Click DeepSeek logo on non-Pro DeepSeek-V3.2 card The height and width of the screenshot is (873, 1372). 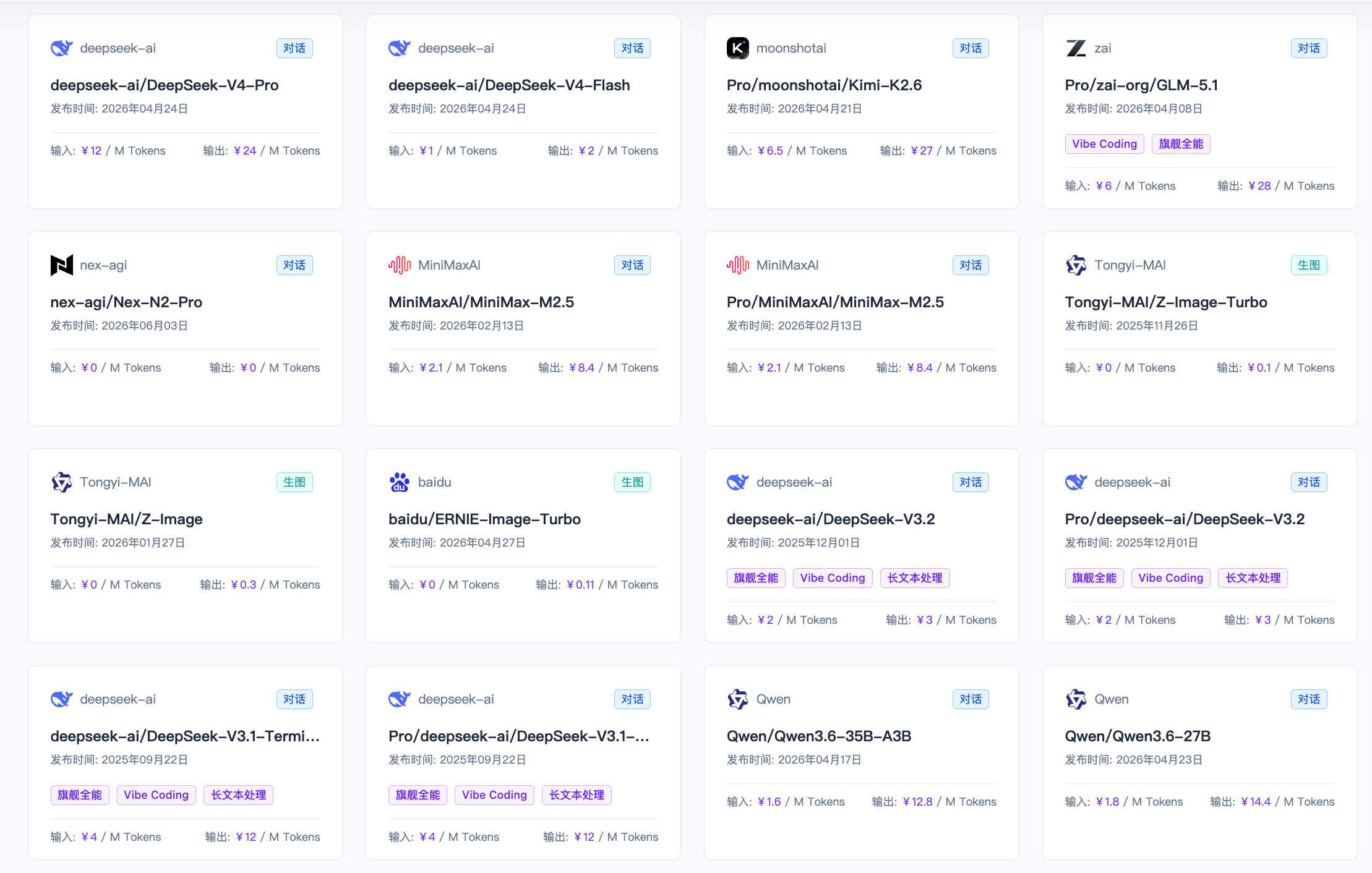(x=738, y=482)
